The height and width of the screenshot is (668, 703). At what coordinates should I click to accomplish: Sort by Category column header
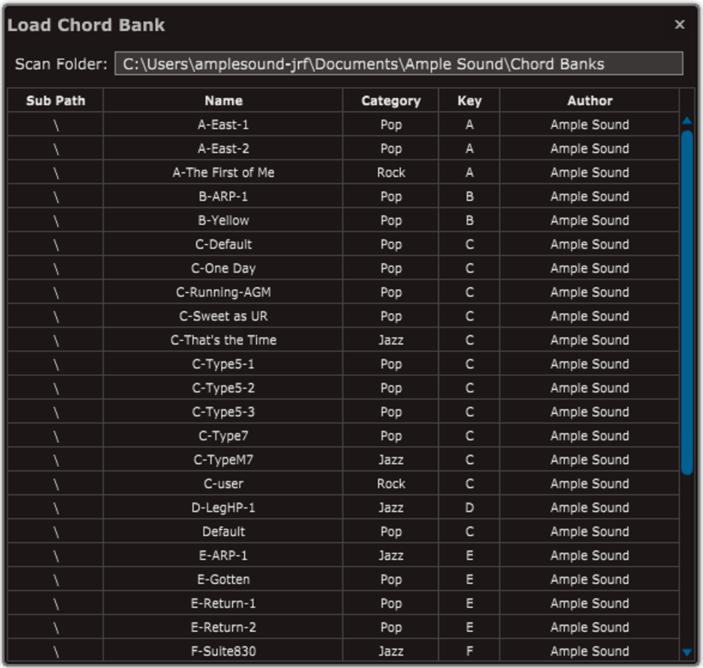click(x=391, y=100)
